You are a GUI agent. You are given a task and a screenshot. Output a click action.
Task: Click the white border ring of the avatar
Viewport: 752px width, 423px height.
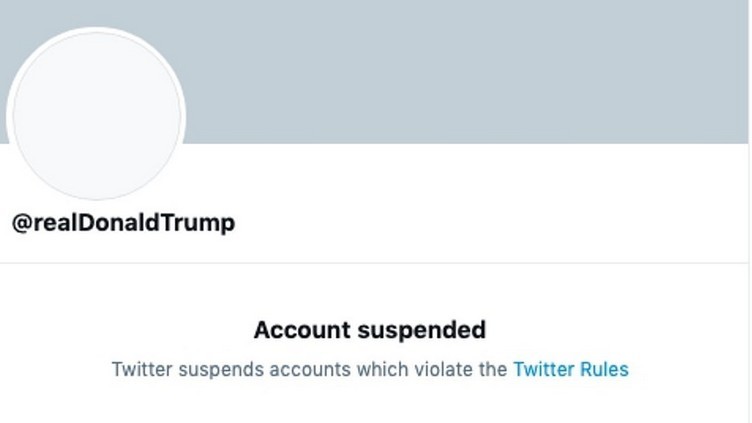(95, 30)
